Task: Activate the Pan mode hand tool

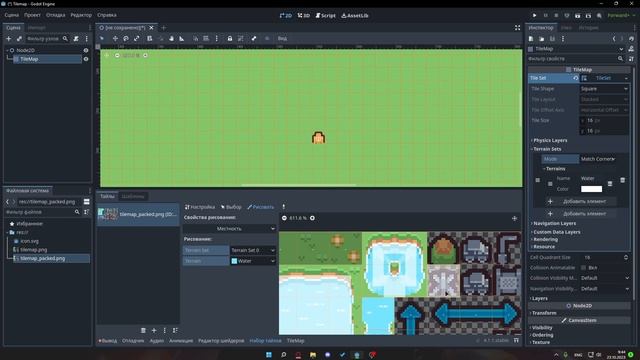Action: click(171, 38)
